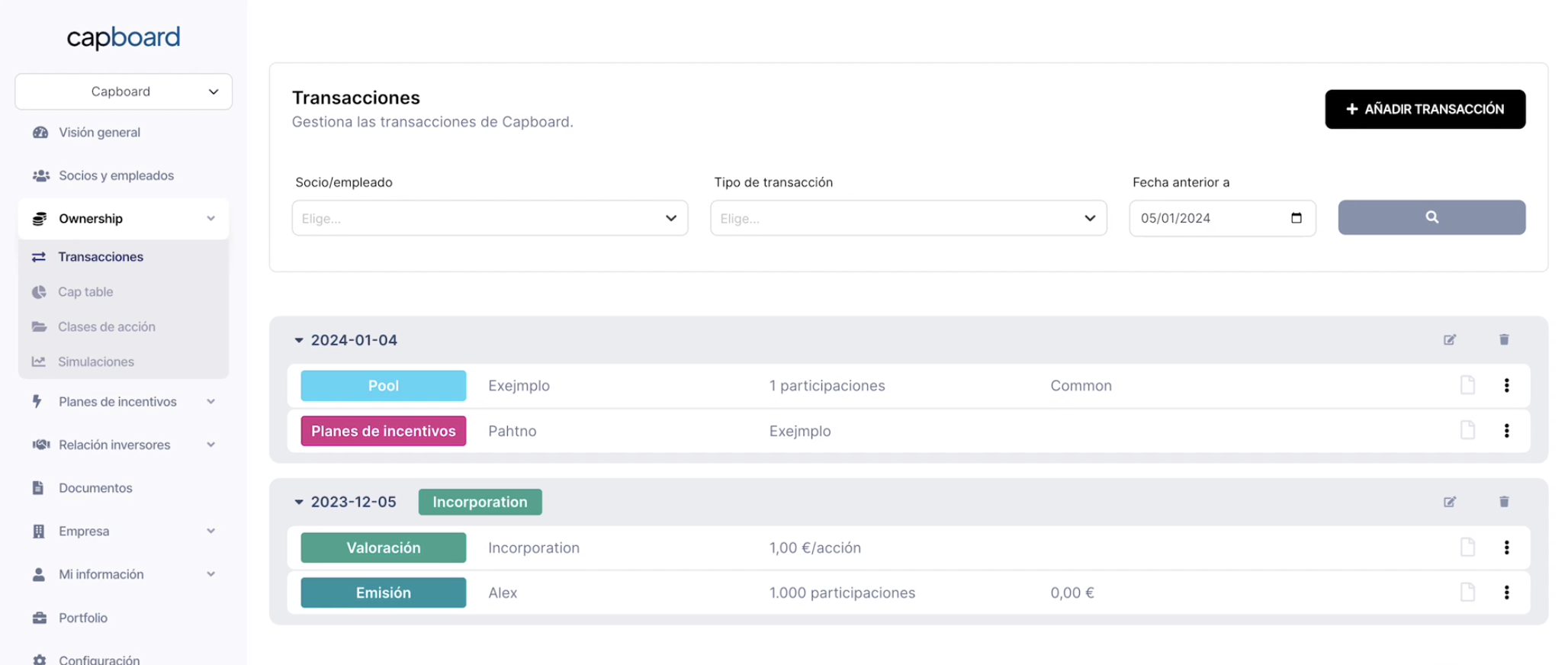Click '0,00 €' amount in Emisión row
This screenshot has width=1568, height=665.
point(1072,593)
